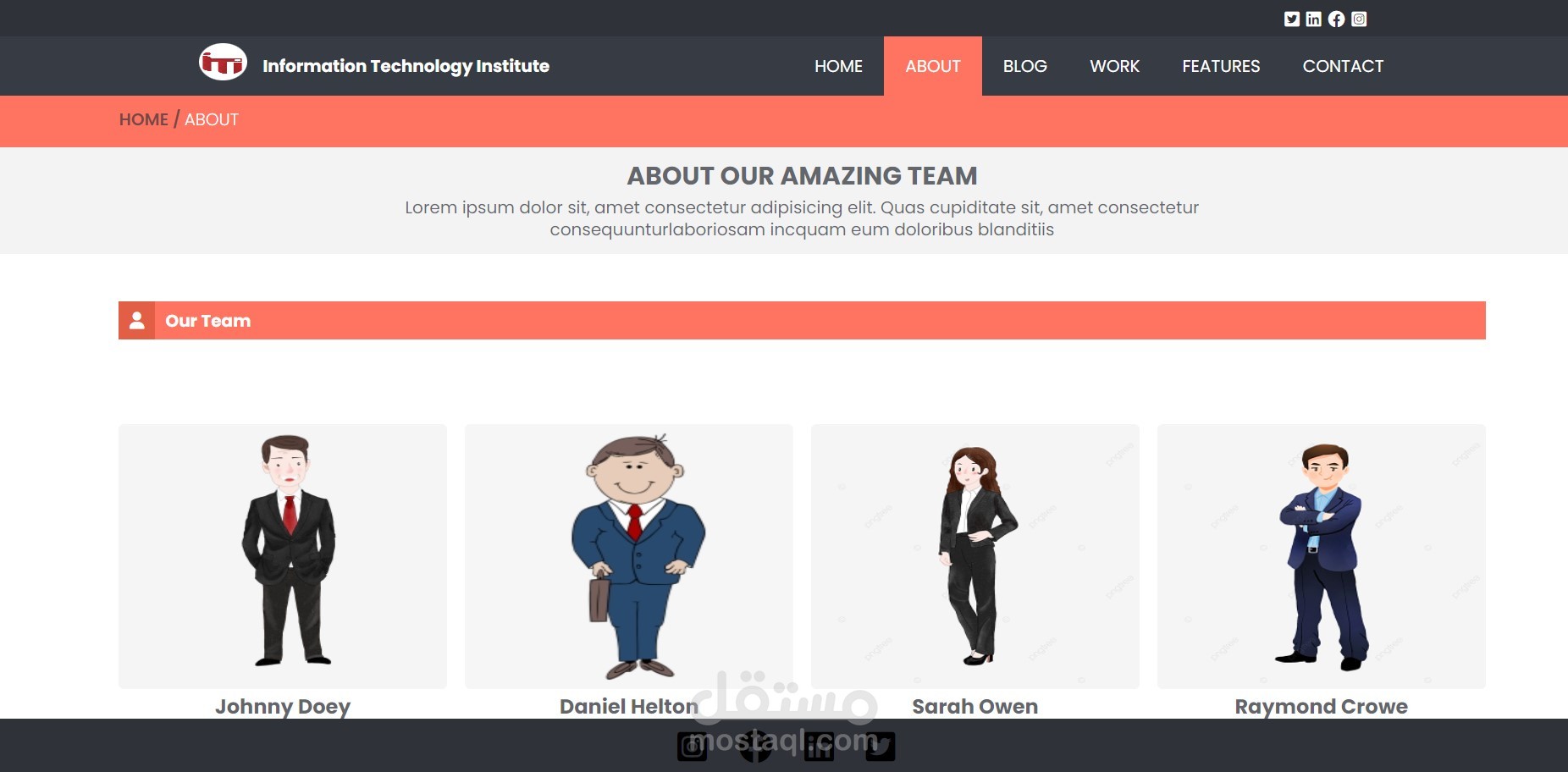Open the LinkedIn icon in the footer
This screenshot has width=1568, height=772.
(x=820, y=747)
